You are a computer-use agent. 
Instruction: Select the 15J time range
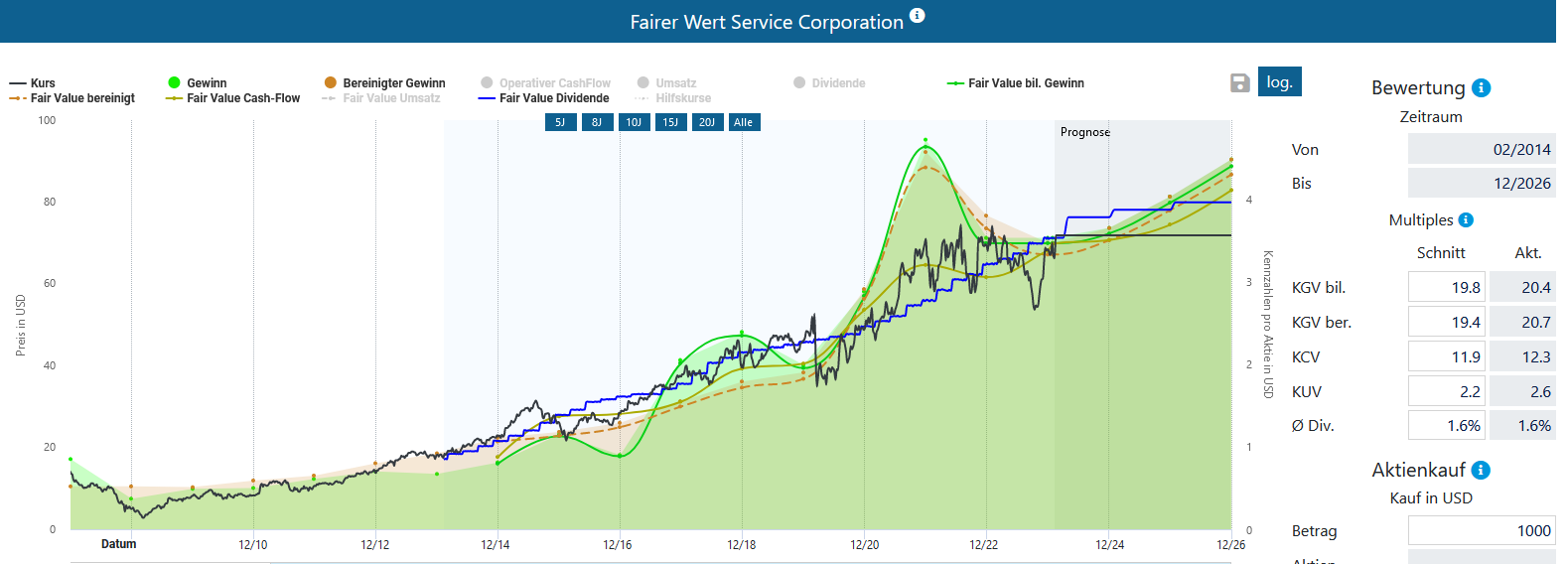[x=670, y=122]
